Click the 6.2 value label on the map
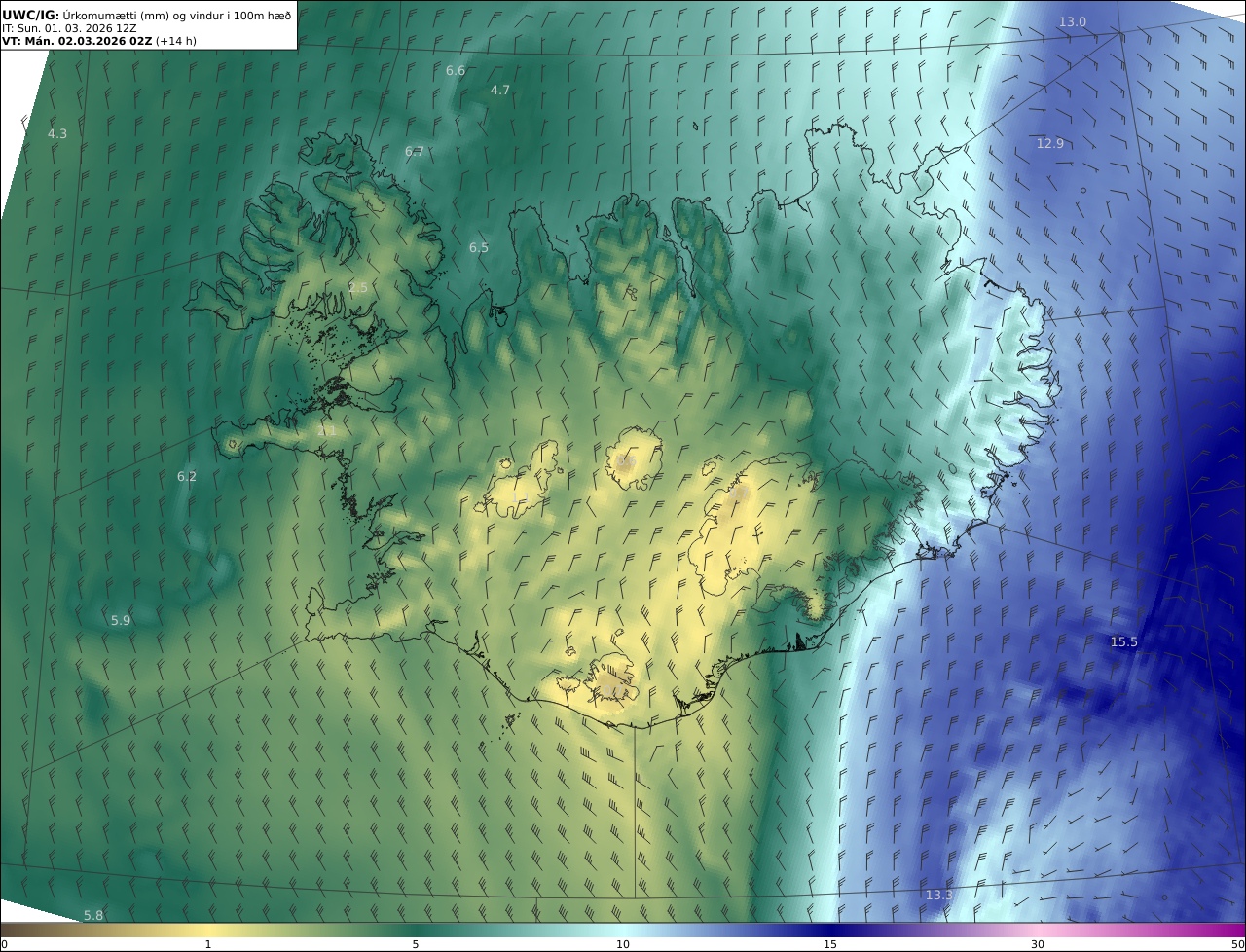The width and height of the screenshot is (1246, 952). [x=187, y=476]
